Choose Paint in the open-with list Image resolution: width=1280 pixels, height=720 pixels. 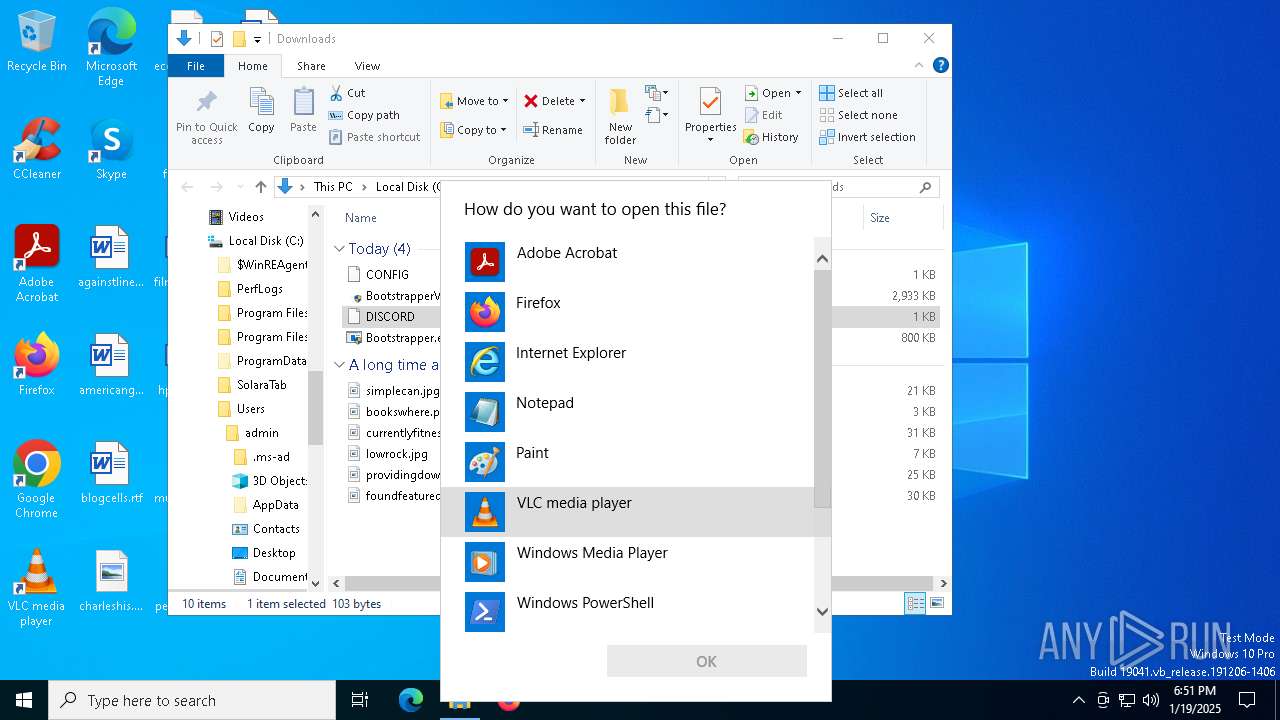click(628, 462)
